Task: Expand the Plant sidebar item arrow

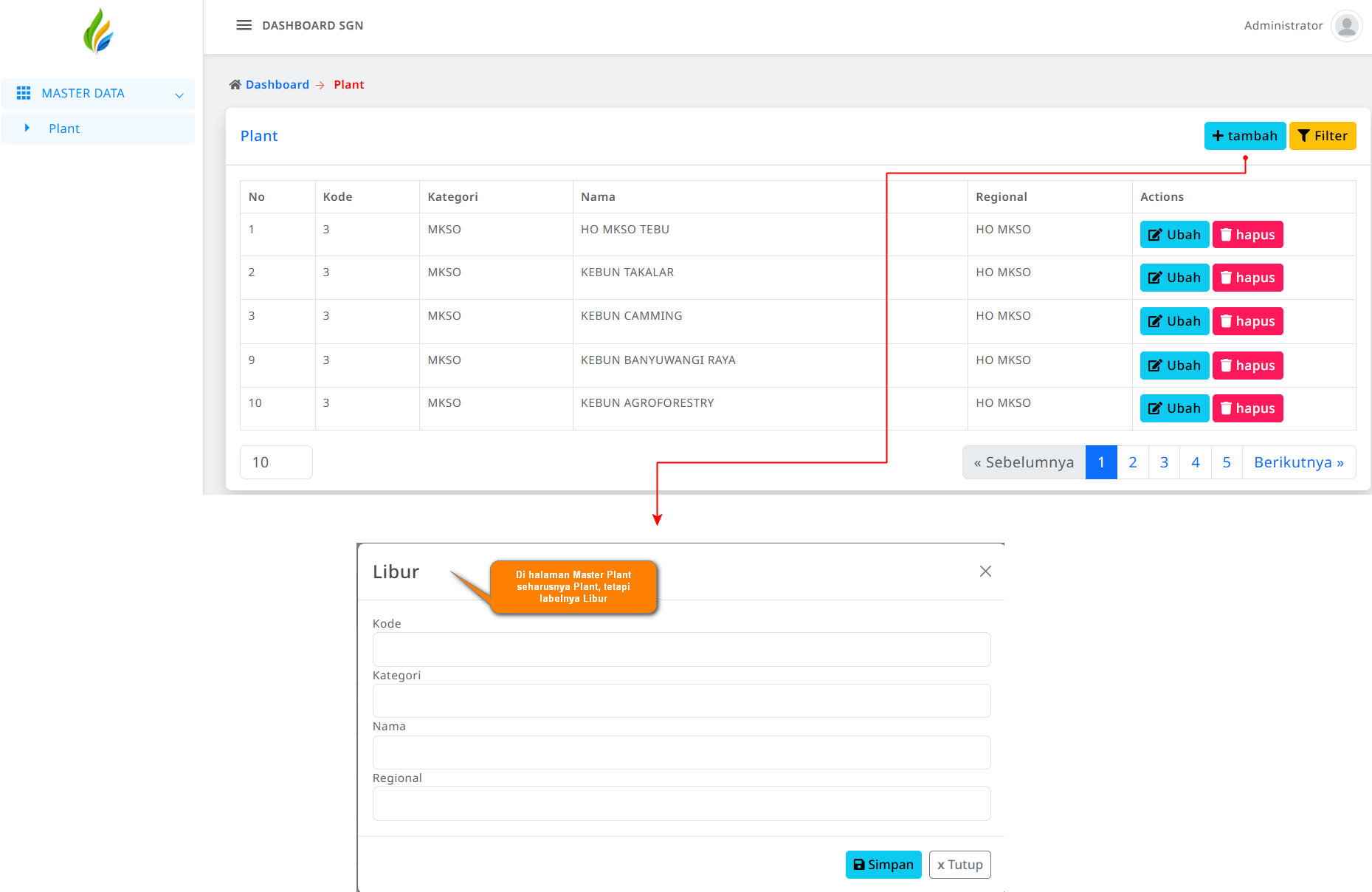Action: pos(27,128)
